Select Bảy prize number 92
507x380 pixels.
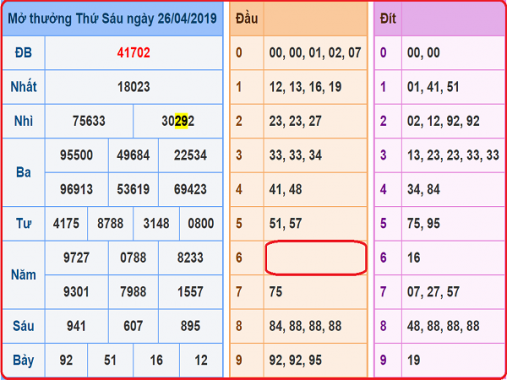click(x=66, y=360)
